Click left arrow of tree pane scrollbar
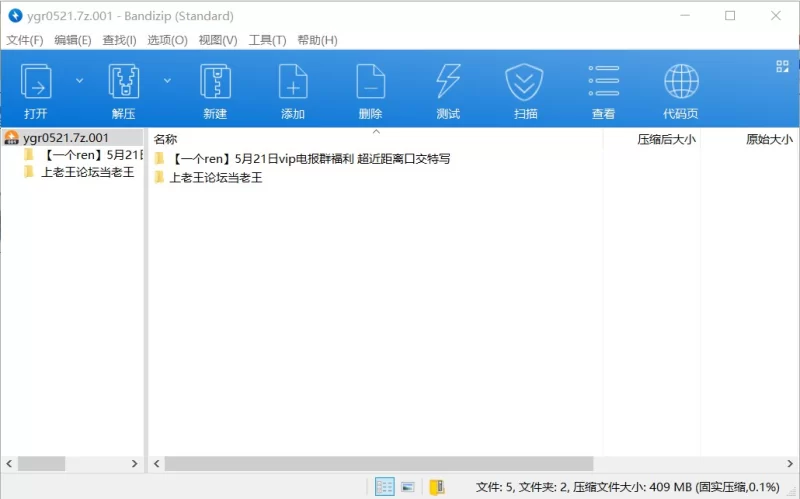This screenshot has width=800, height=499. (9, 464)
